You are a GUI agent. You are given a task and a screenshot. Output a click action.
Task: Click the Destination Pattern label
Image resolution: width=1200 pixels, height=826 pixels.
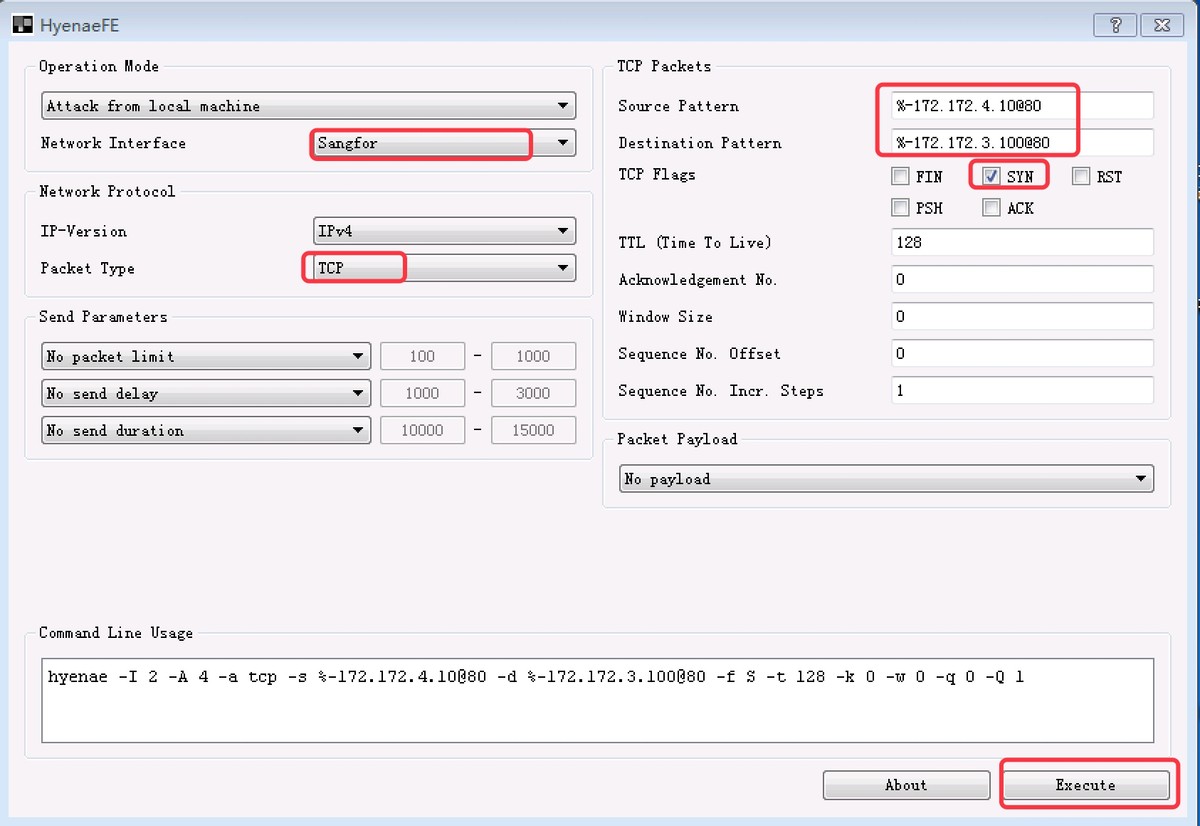tap(699, 143)
